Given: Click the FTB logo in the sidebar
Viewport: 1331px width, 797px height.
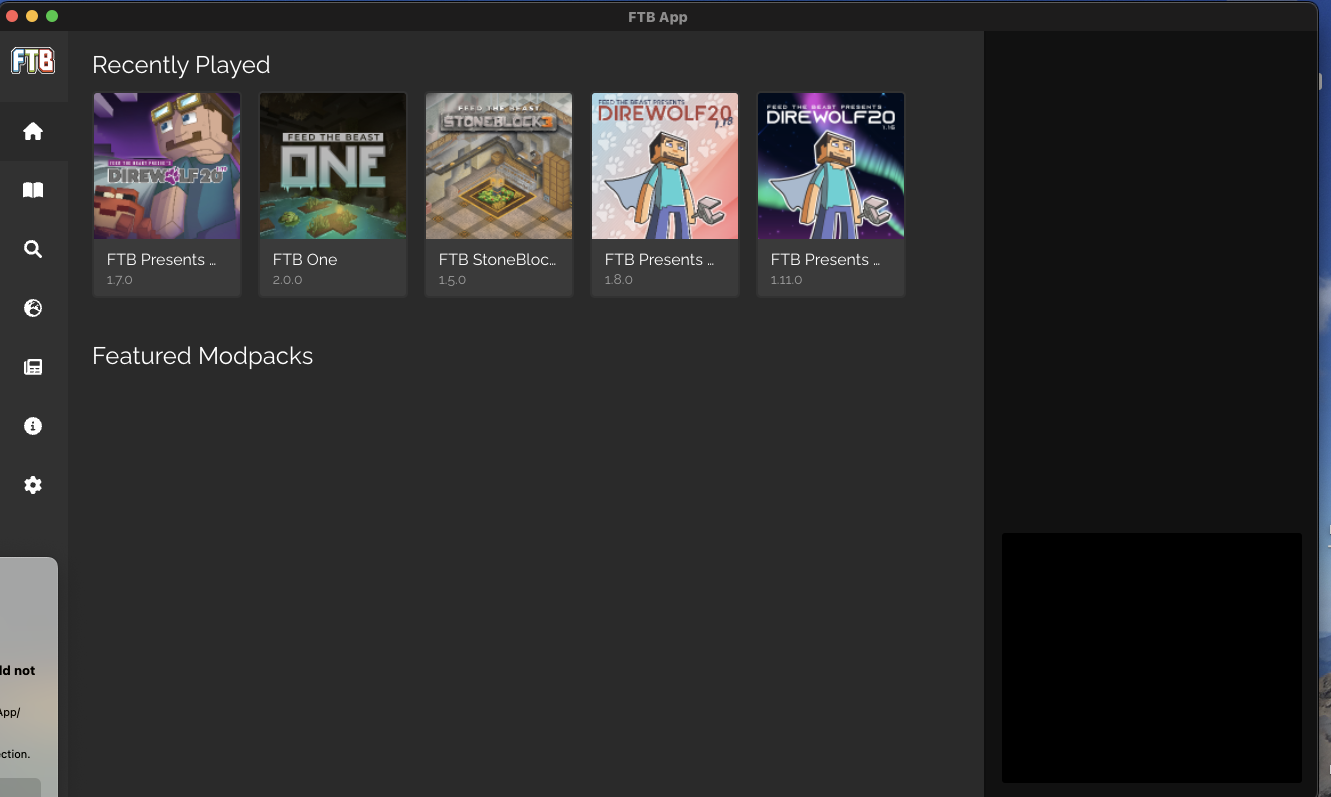Looking at the screenshot, I should click(x=33, y=61).
